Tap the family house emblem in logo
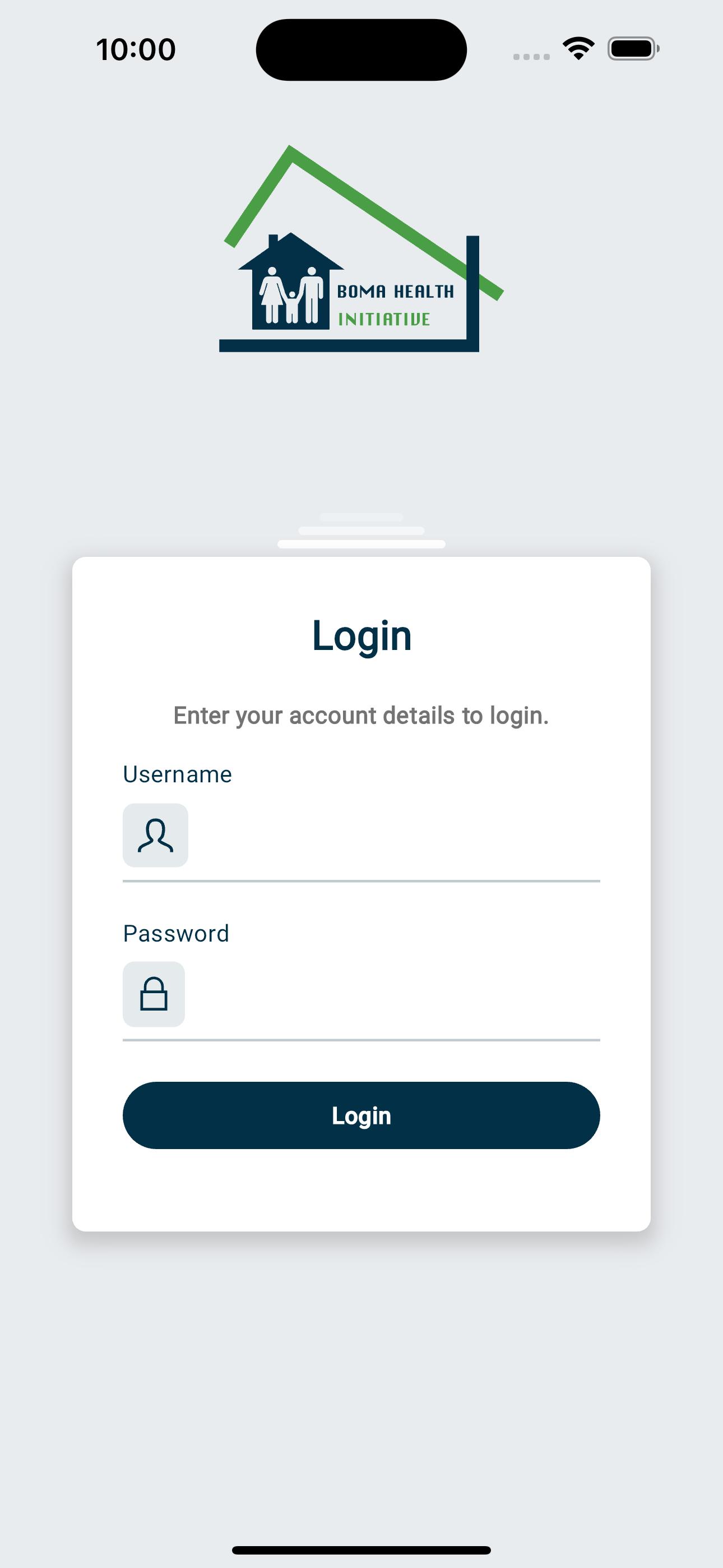The width and height of the screenshot is (723, 1568). pos(291,281)
